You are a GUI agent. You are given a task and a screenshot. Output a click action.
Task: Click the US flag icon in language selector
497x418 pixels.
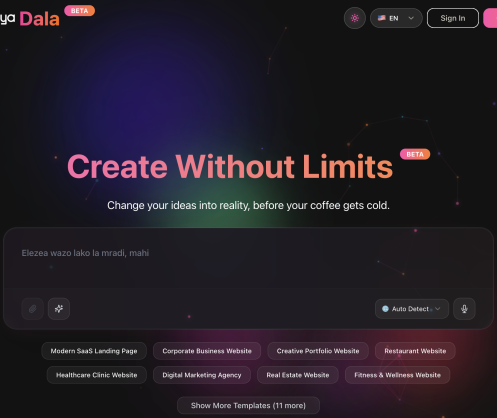[x=382, y=18]
